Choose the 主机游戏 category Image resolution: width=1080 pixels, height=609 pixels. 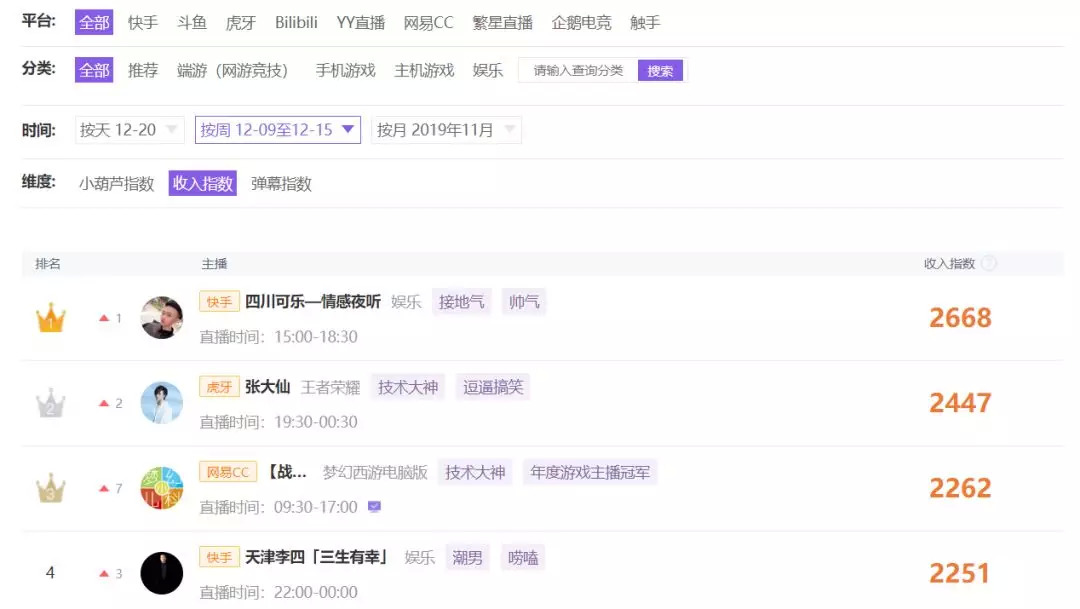[x=424, y=70]
